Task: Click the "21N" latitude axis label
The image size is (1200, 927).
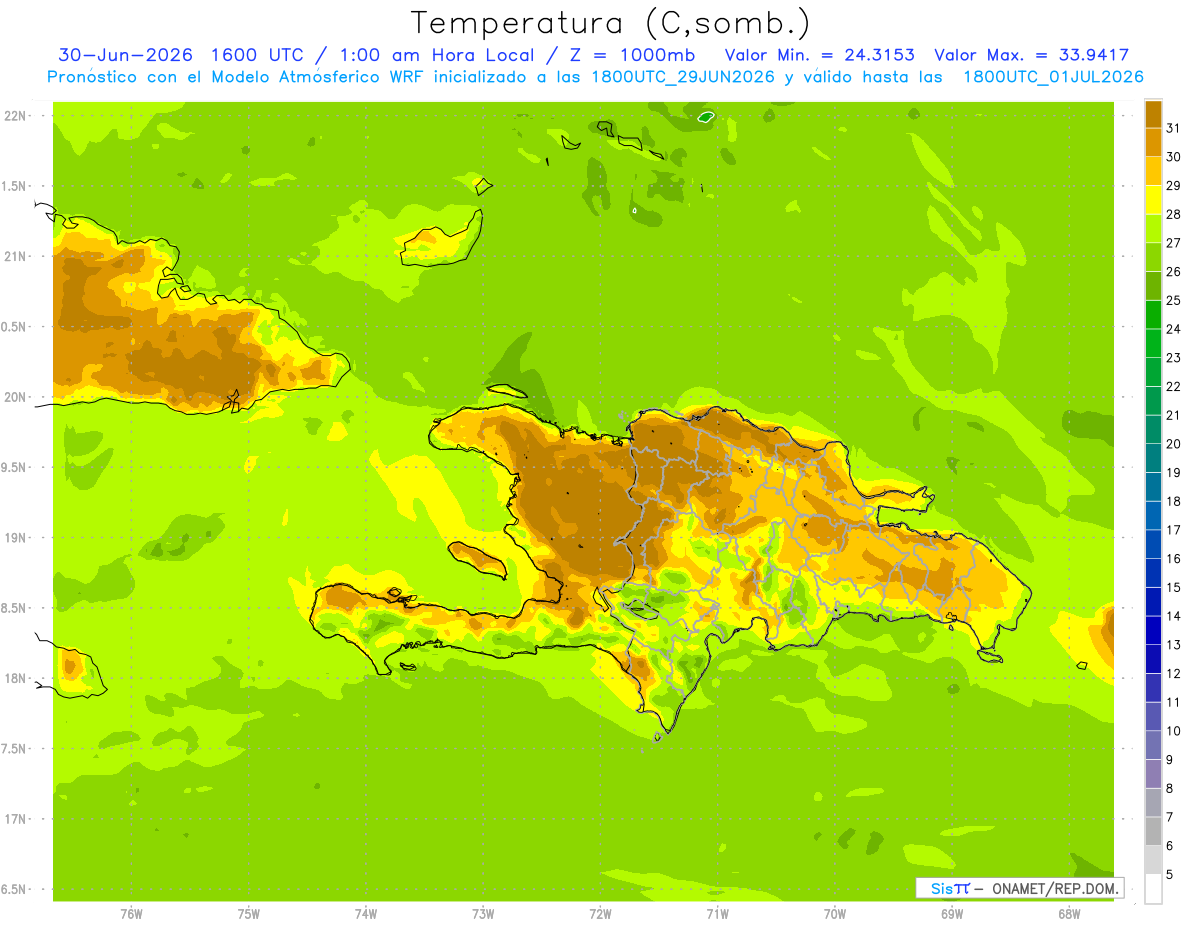Action: tap(15, 256)
